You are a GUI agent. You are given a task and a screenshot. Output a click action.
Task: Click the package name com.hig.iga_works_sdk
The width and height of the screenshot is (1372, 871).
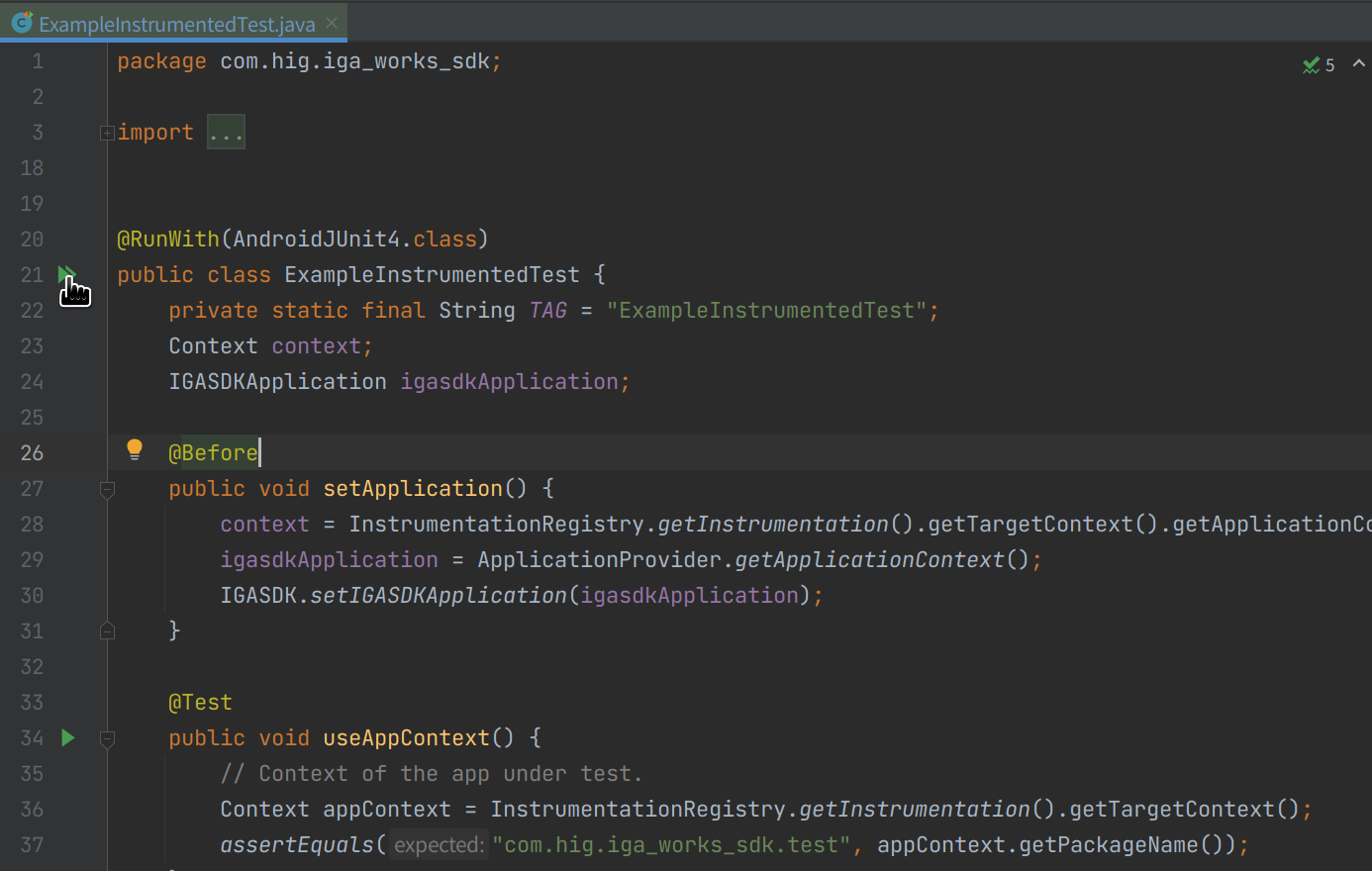[354, 61]
